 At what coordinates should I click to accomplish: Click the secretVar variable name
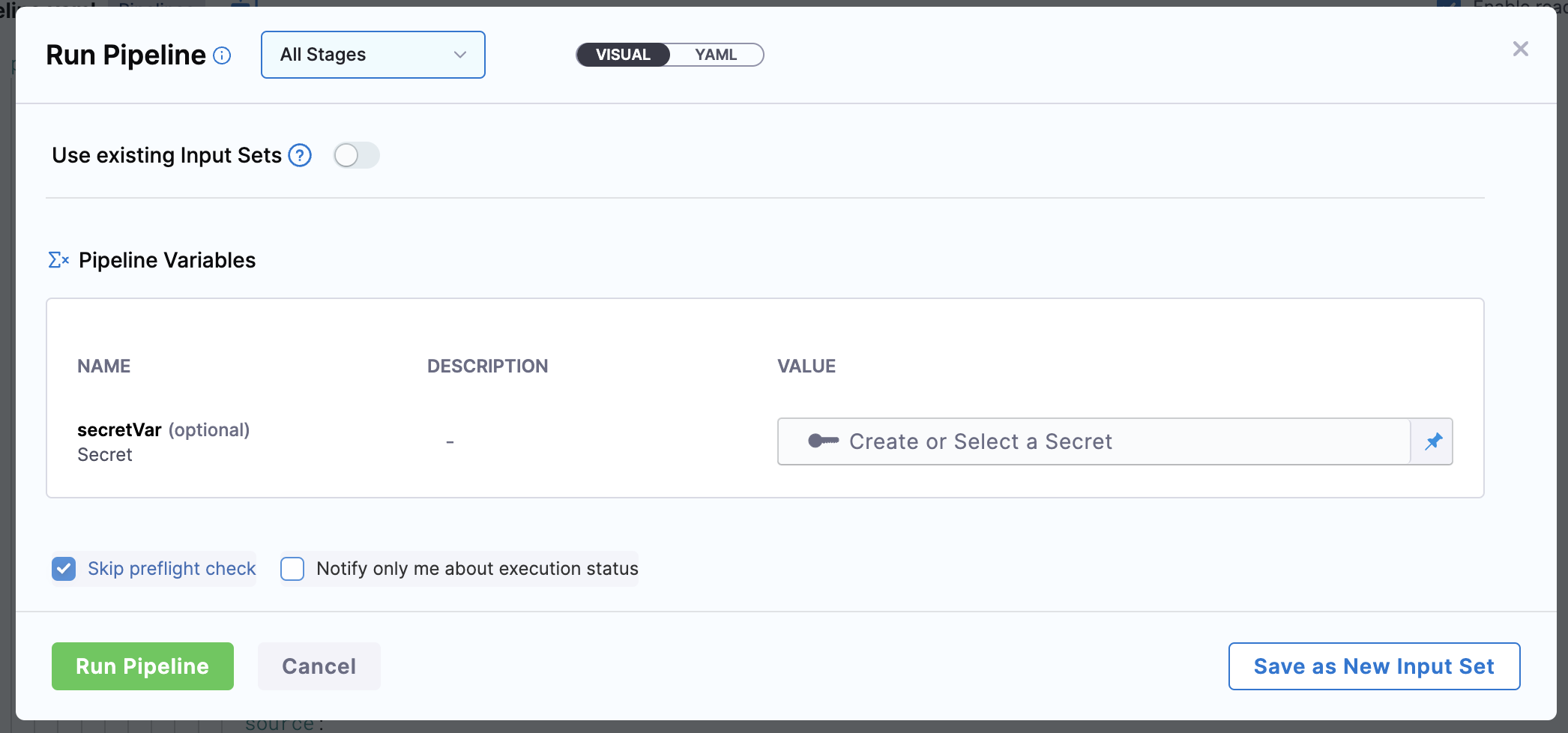[x=119, y=430]
